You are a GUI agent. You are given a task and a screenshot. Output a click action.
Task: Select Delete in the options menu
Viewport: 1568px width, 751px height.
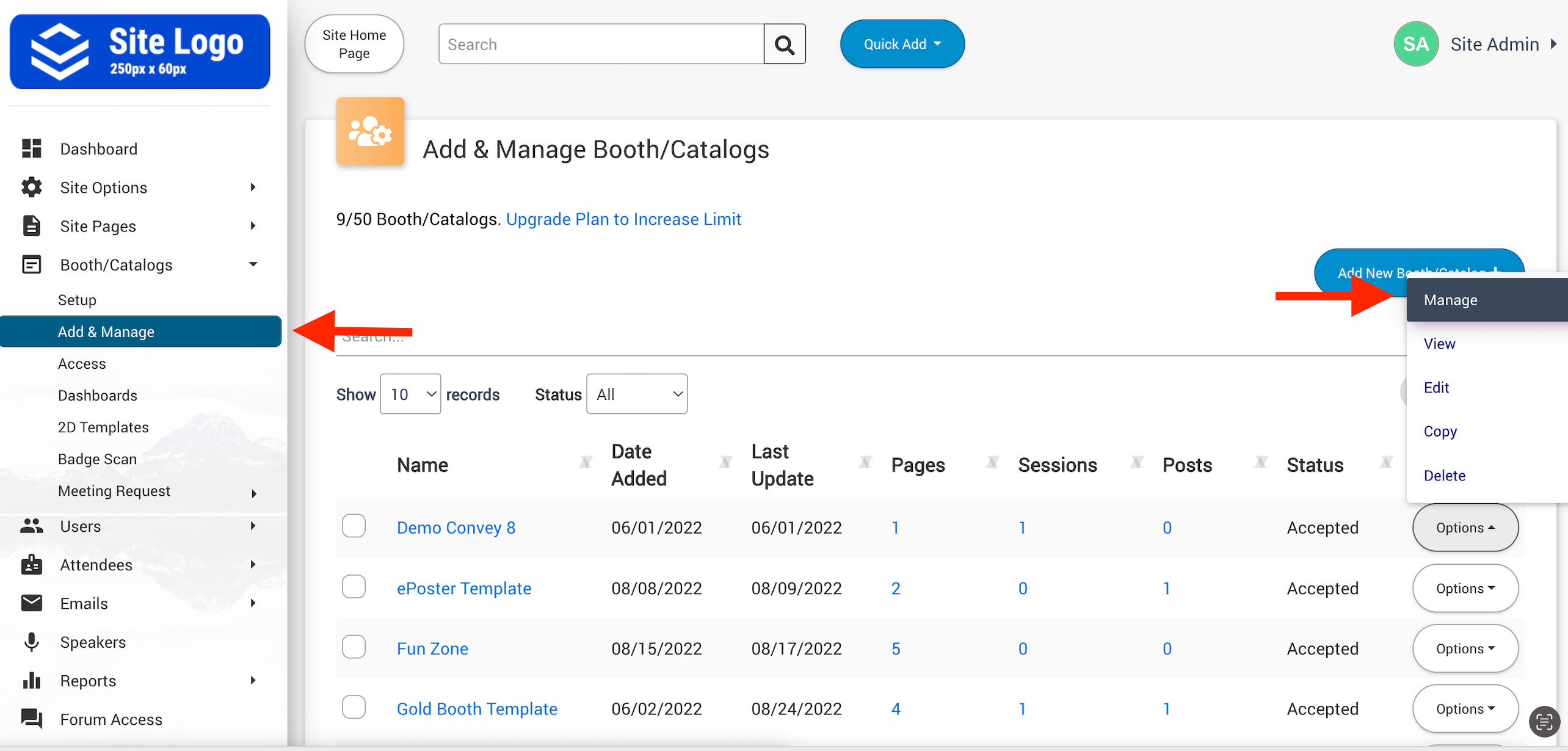point(1444,476)
